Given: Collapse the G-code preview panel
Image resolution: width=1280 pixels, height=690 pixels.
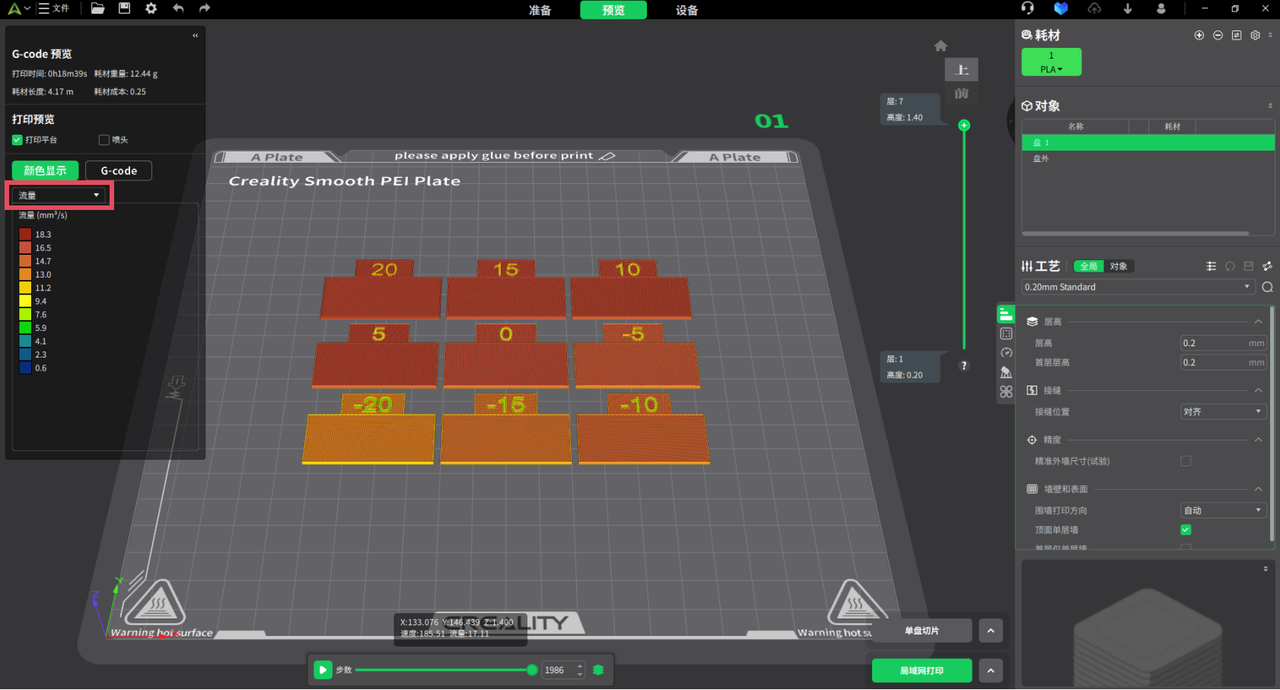Looking at the screenshot, I should (195, 35).
